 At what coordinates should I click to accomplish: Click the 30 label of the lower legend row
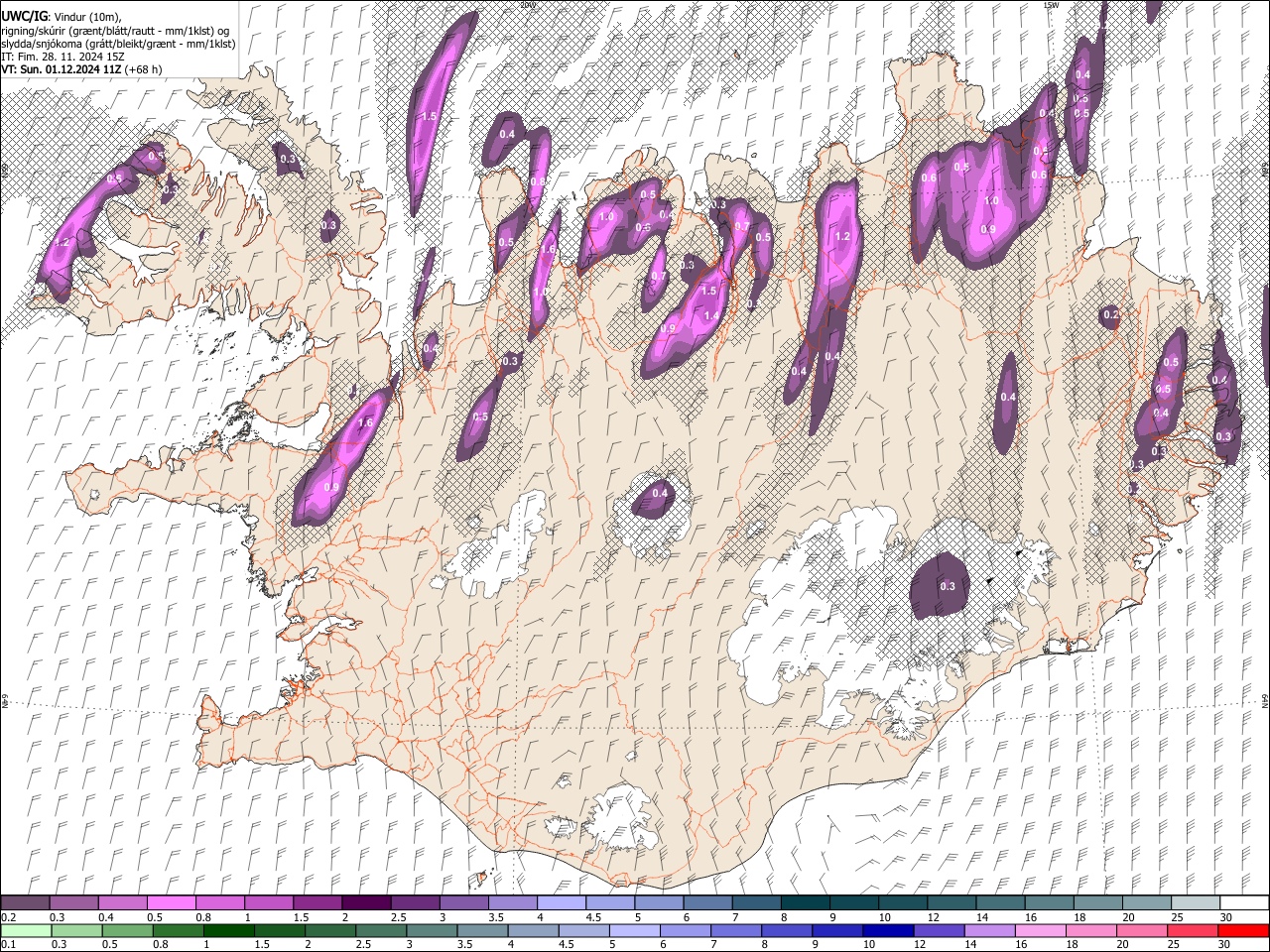point(1225,945)
